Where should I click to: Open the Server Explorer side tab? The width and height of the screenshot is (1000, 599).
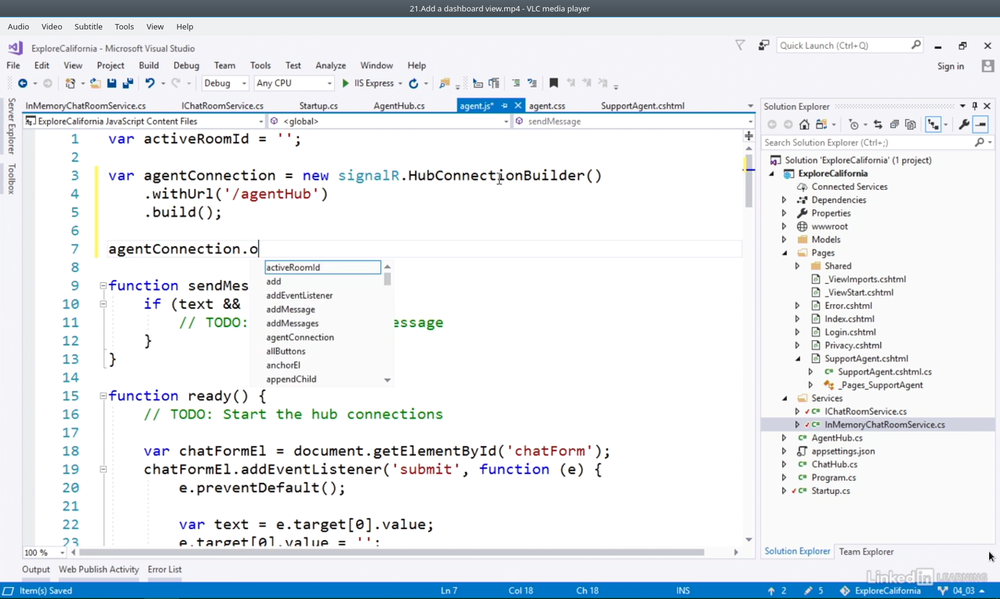pyautogui.click(x=11, y=126)
